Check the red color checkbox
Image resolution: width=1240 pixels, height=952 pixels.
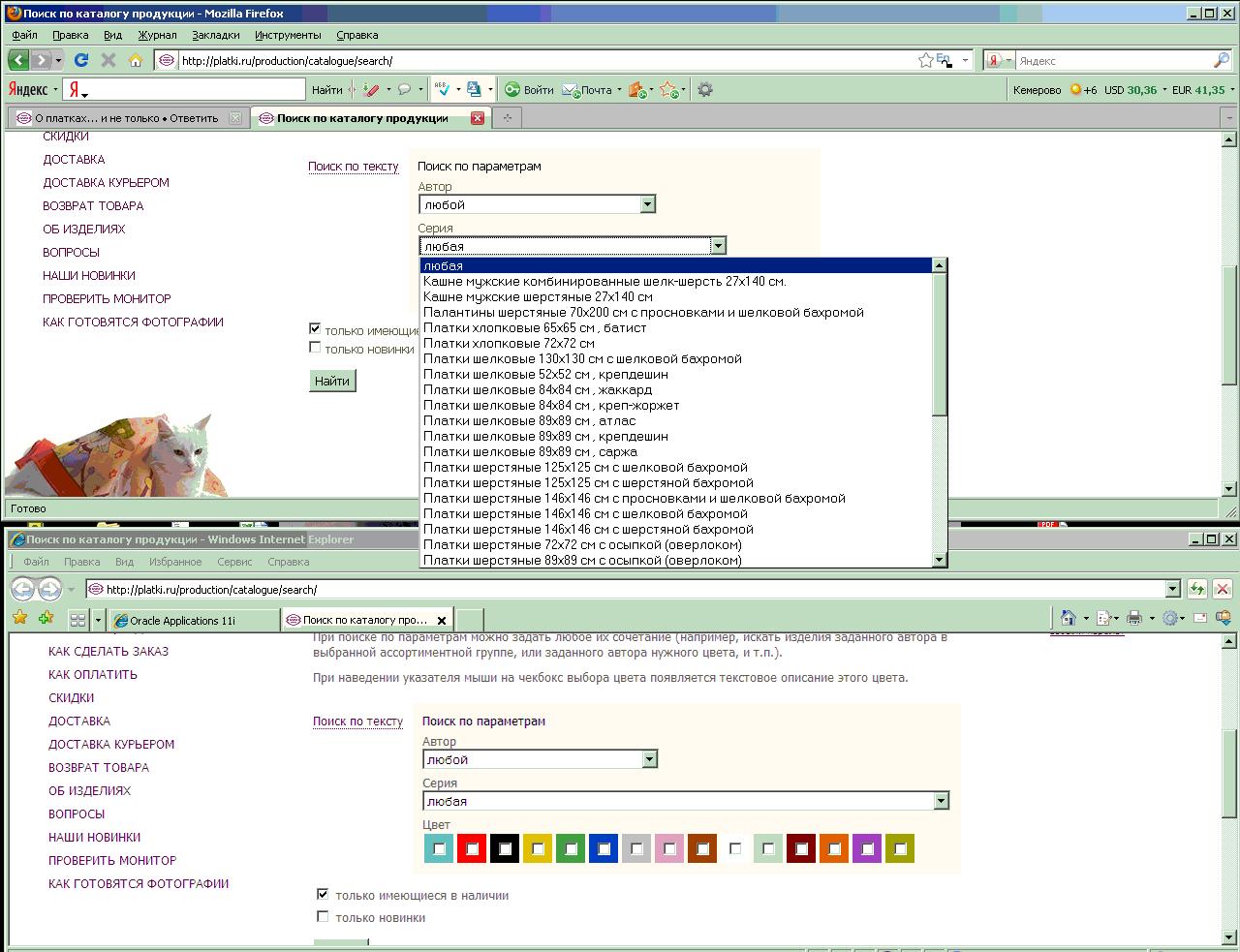[x=472, y=848]
